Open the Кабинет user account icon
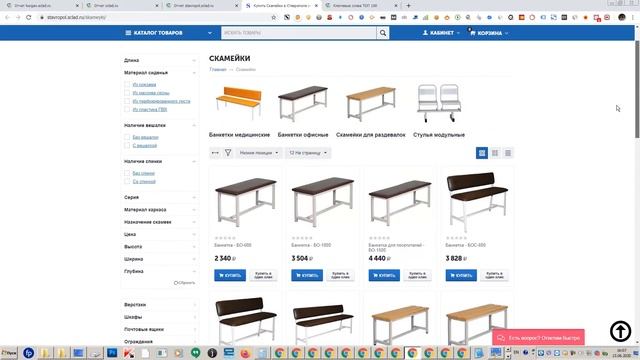 tap(425, 33)
